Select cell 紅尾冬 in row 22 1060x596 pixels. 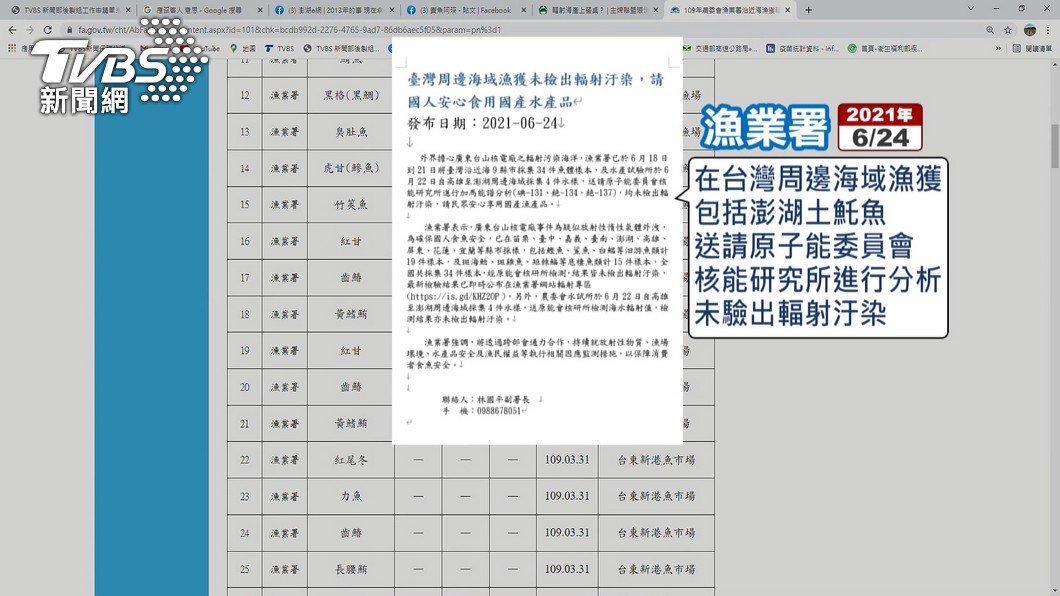[351, 460]
